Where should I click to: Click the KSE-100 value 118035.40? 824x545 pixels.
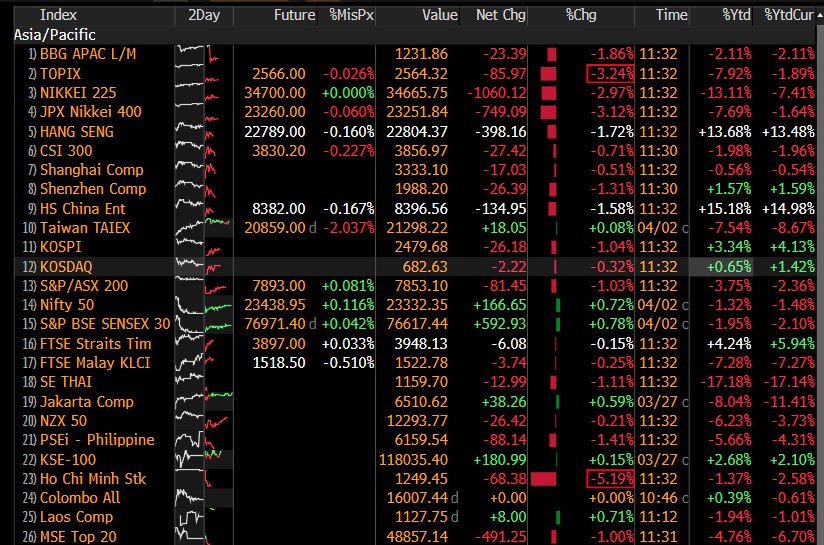click(x=413, y=460)
